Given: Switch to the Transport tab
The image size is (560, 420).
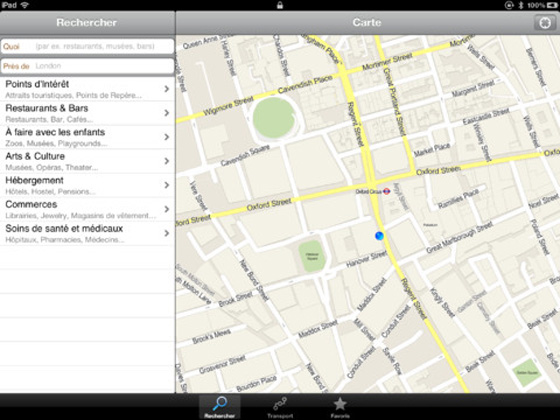Looking at the screenshot, I should 280,407.
